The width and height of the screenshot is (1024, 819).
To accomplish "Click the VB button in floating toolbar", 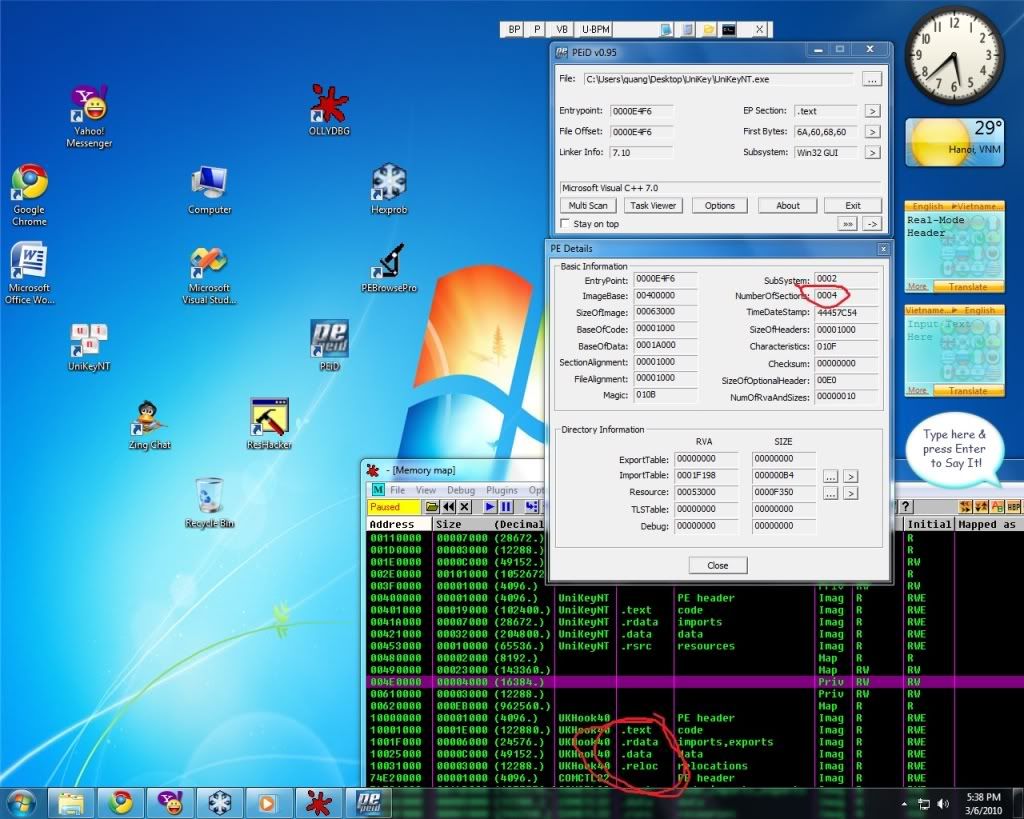I will (x=562, y=29).
